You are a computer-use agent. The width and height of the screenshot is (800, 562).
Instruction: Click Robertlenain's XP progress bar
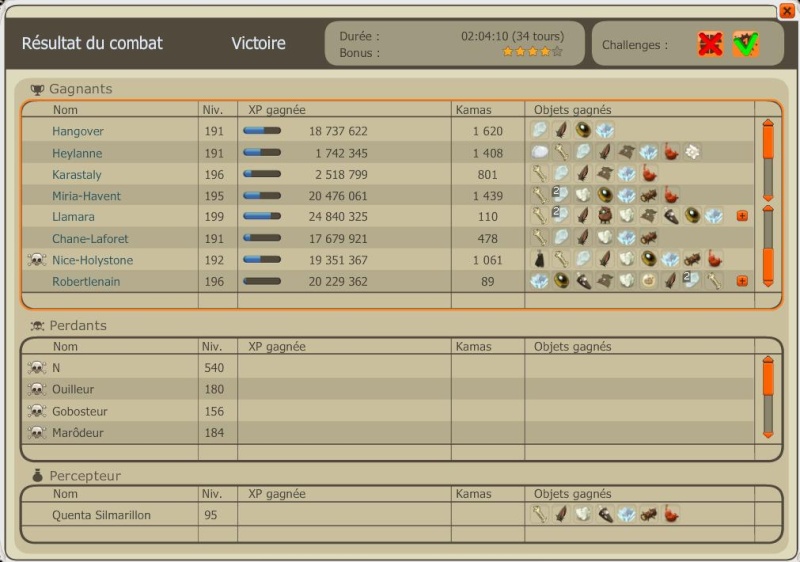pos(262,281)
